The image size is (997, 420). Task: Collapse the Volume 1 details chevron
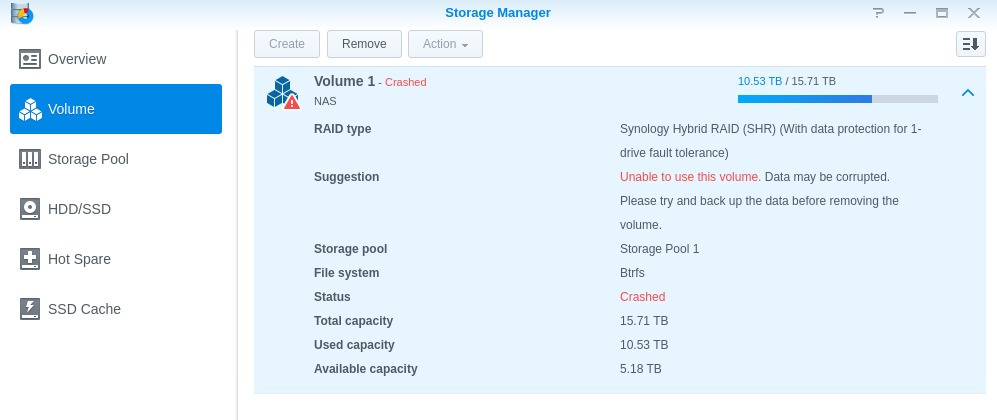click(967, 93)
